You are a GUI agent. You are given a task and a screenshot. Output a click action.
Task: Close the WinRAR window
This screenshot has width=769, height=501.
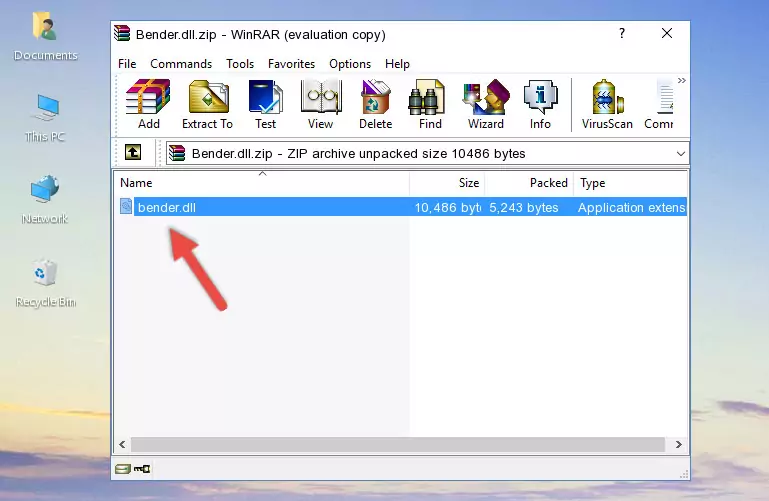tap(667, 33)
